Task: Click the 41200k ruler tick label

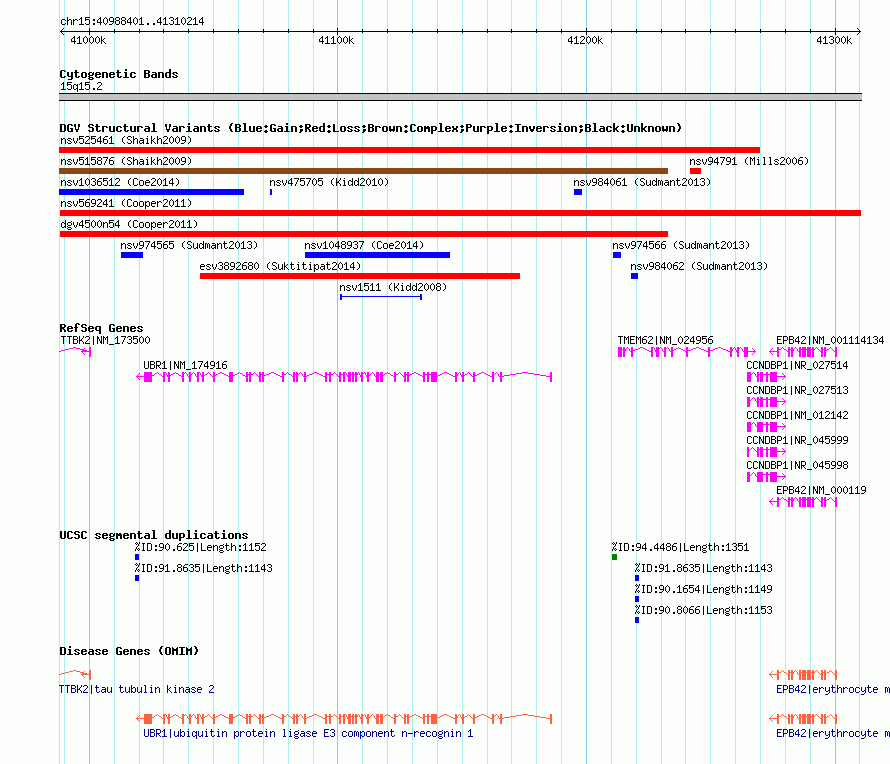Action: click(585, 40)
